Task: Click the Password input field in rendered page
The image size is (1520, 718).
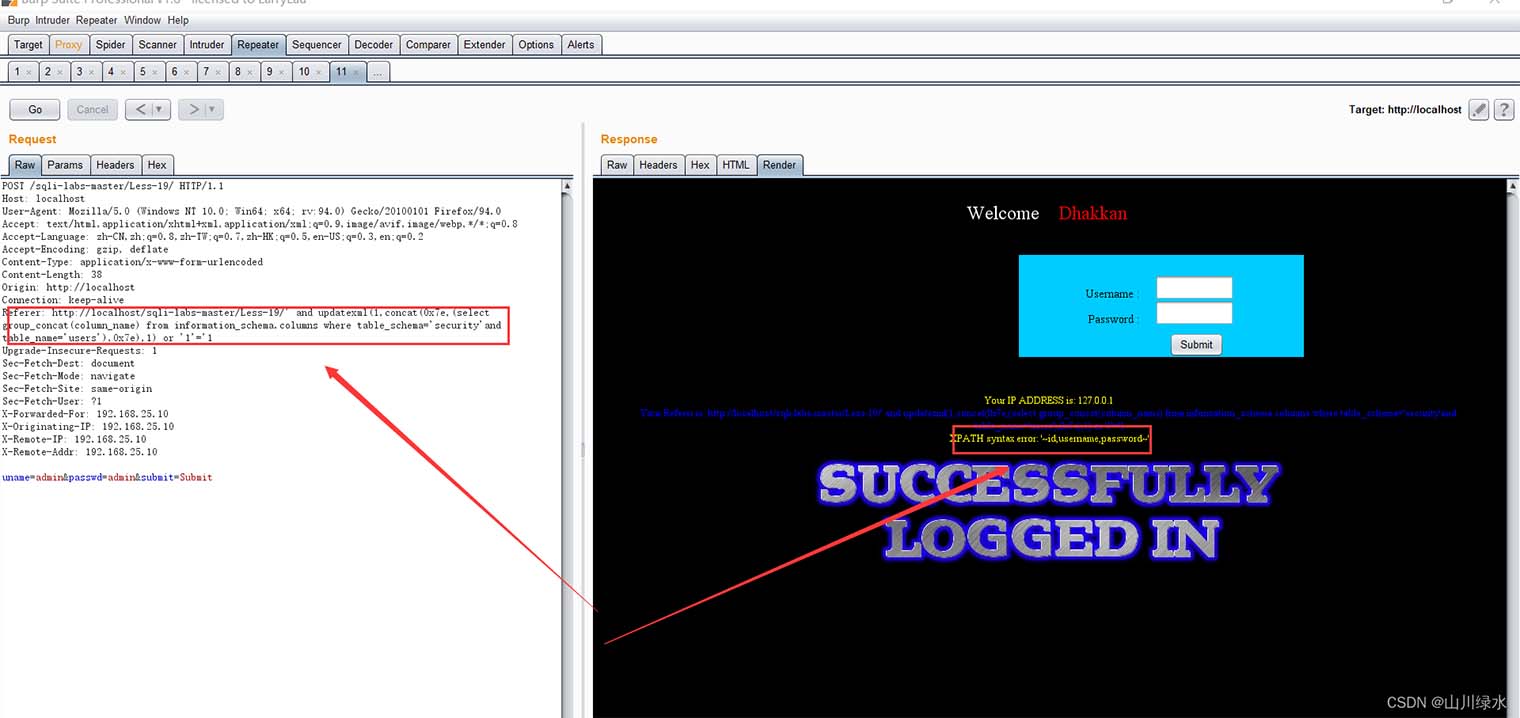Action: pos(1194,314)
